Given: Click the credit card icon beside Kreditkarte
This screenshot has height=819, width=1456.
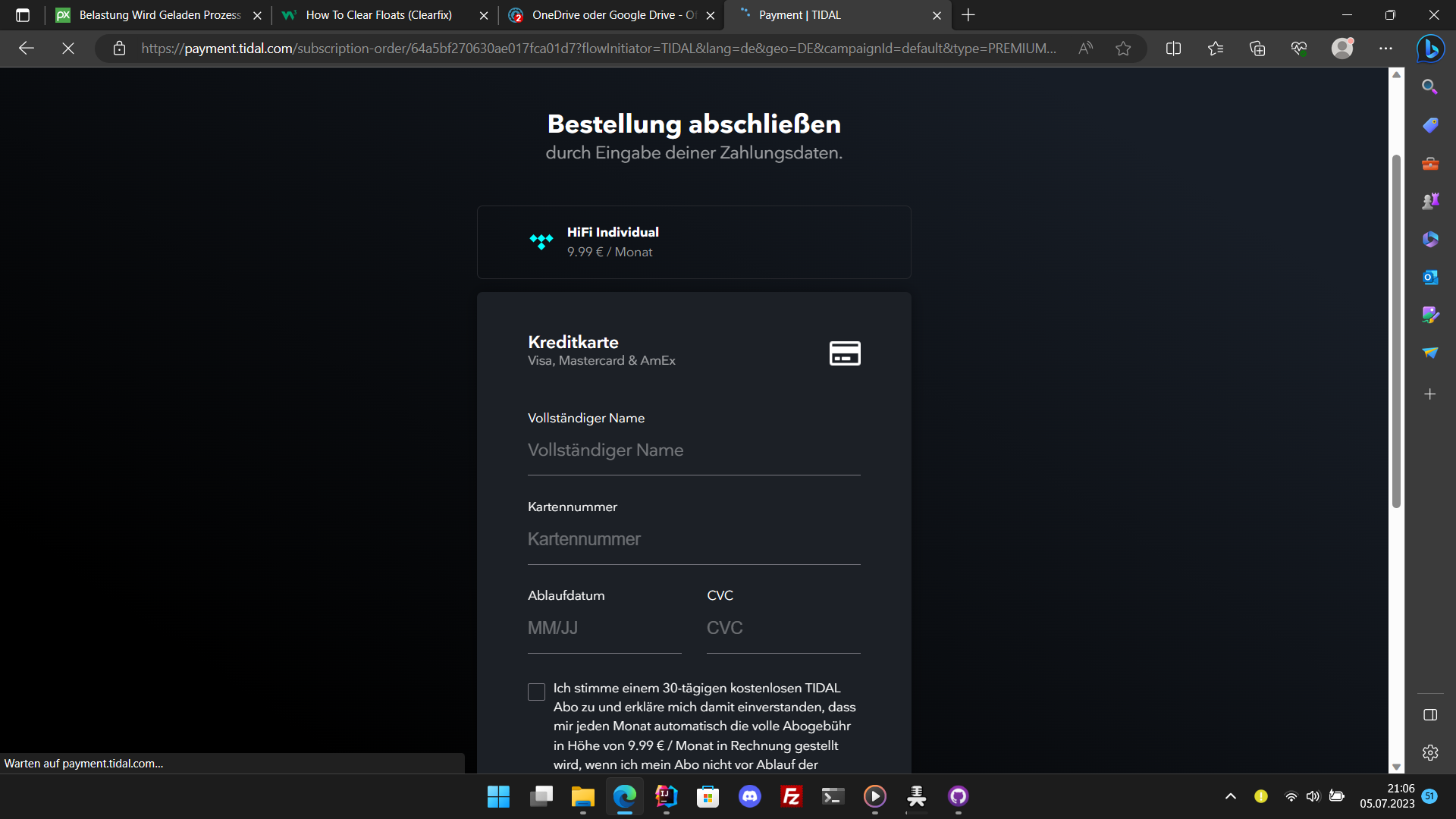Looking at the screenshot, I should pyautogui.click(x=845, y=353).
